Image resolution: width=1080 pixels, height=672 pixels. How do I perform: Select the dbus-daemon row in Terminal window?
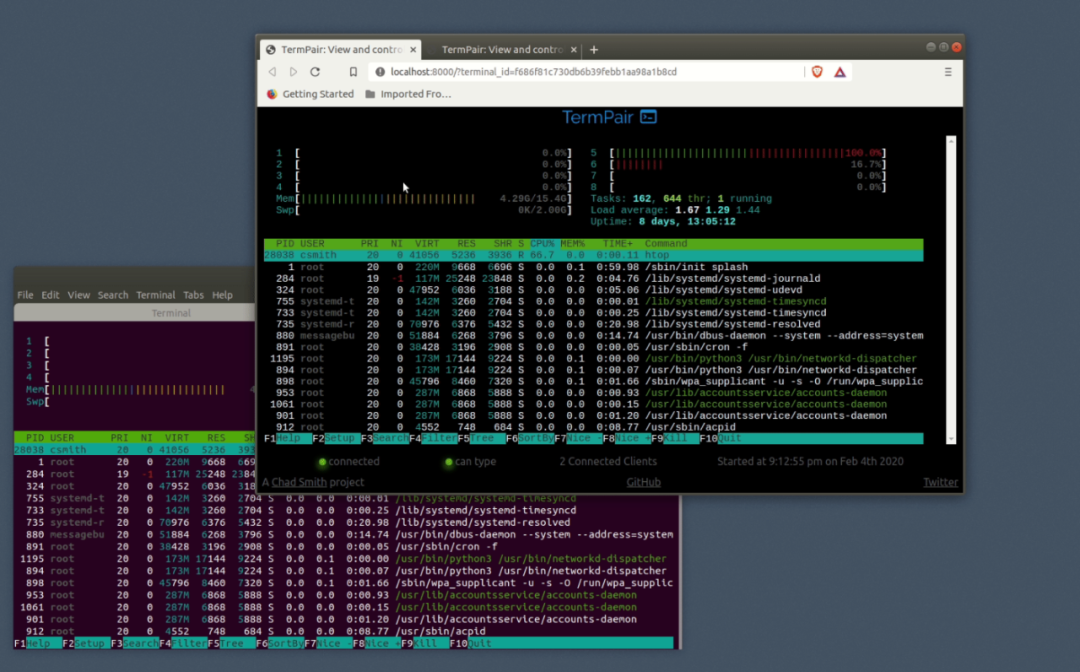point(344,535)
